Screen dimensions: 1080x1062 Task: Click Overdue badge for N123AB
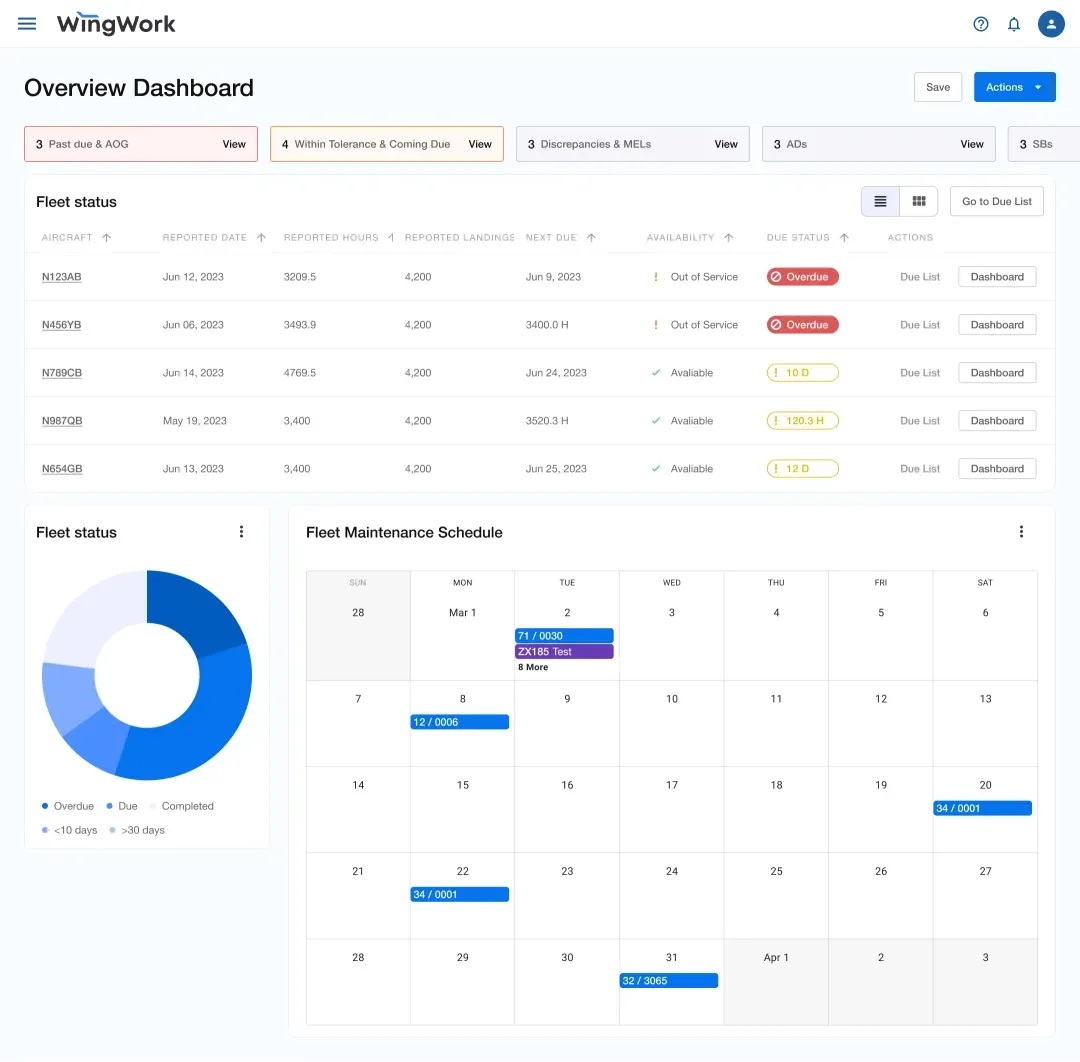pyautogui.click(x=802, y=277)
